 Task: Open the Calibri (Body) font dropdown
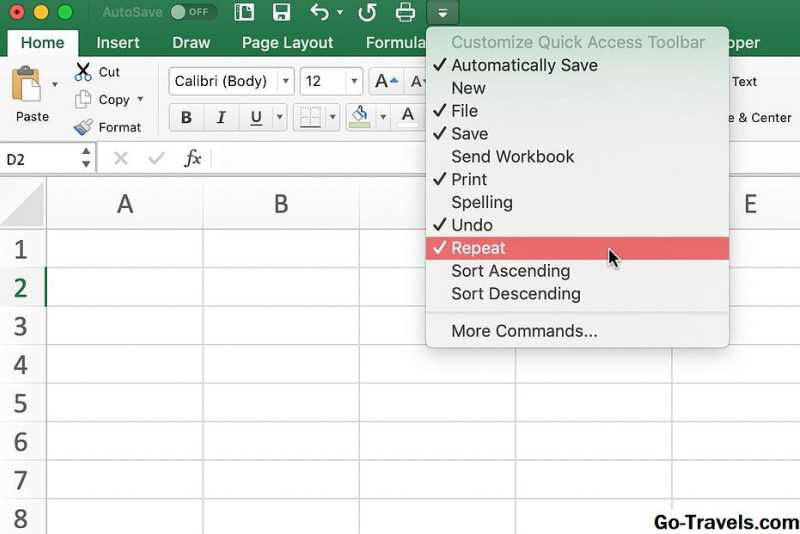[x=286, y=81]
